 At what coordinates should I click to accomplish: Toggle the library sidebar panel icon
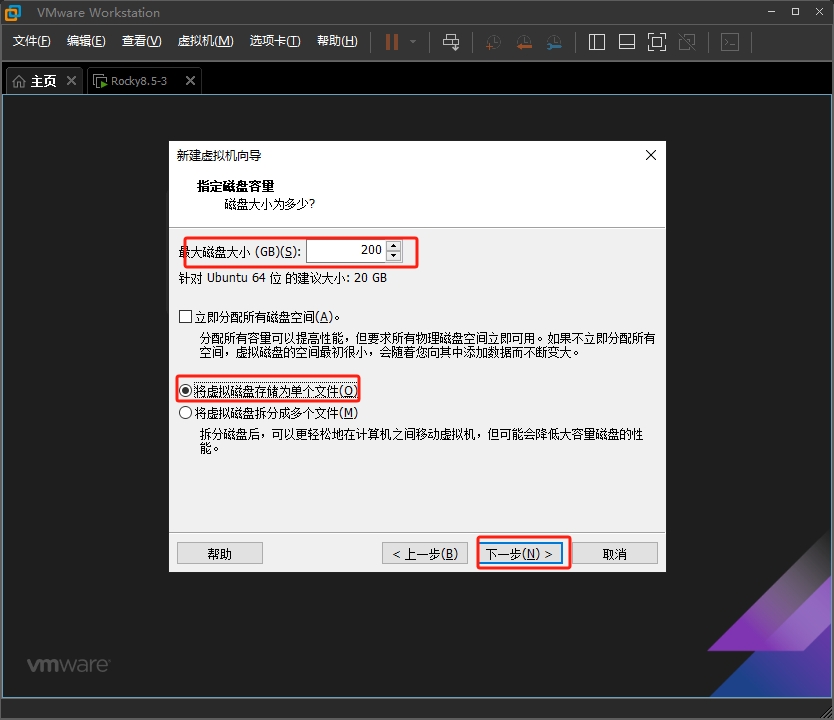click(597, 42)
